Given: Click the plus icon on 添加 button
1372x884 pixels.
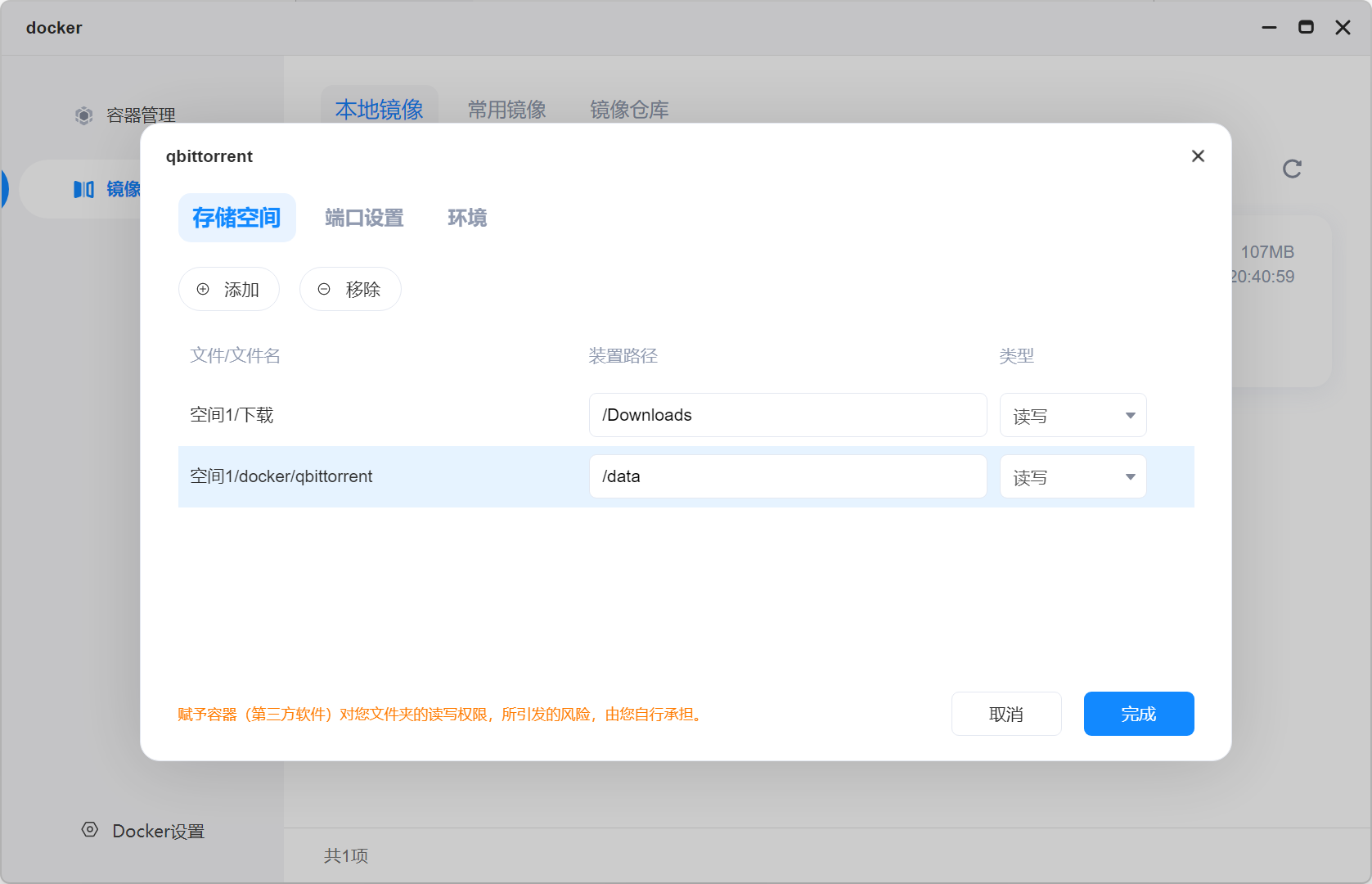Looking at the screenshot, I should tap(203, 289).
